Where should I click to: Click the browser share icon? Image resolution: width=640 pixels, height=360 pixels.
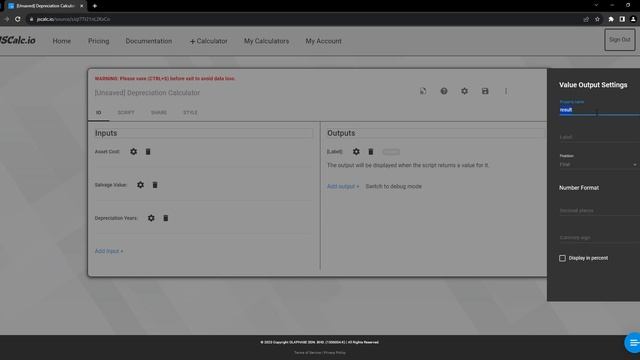pyautogui.click(x=586, y=19)
